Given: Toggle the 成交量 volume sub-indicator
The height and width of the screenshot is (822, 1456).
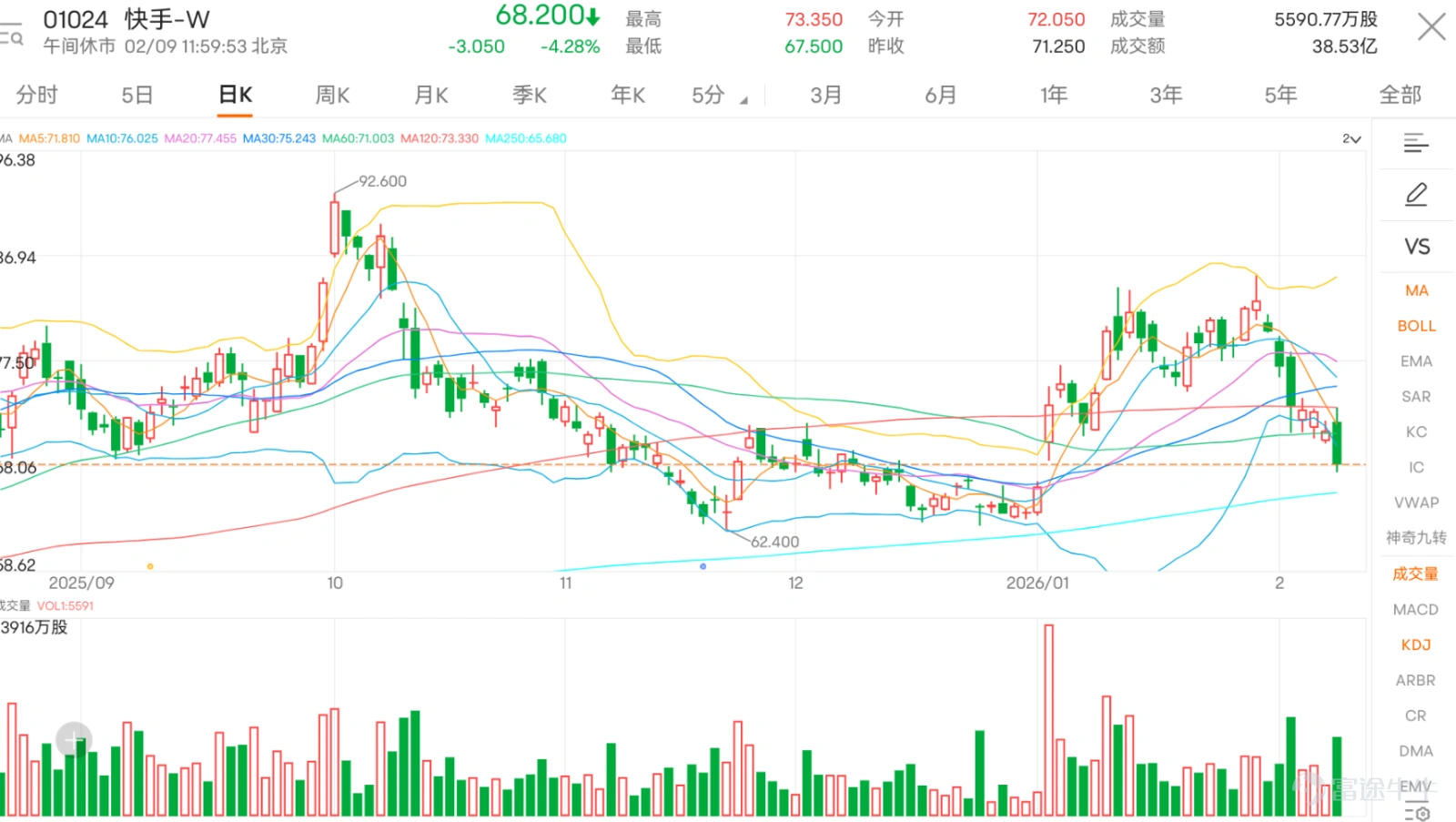Looking at the screenshot, I should pos(1416,573).
